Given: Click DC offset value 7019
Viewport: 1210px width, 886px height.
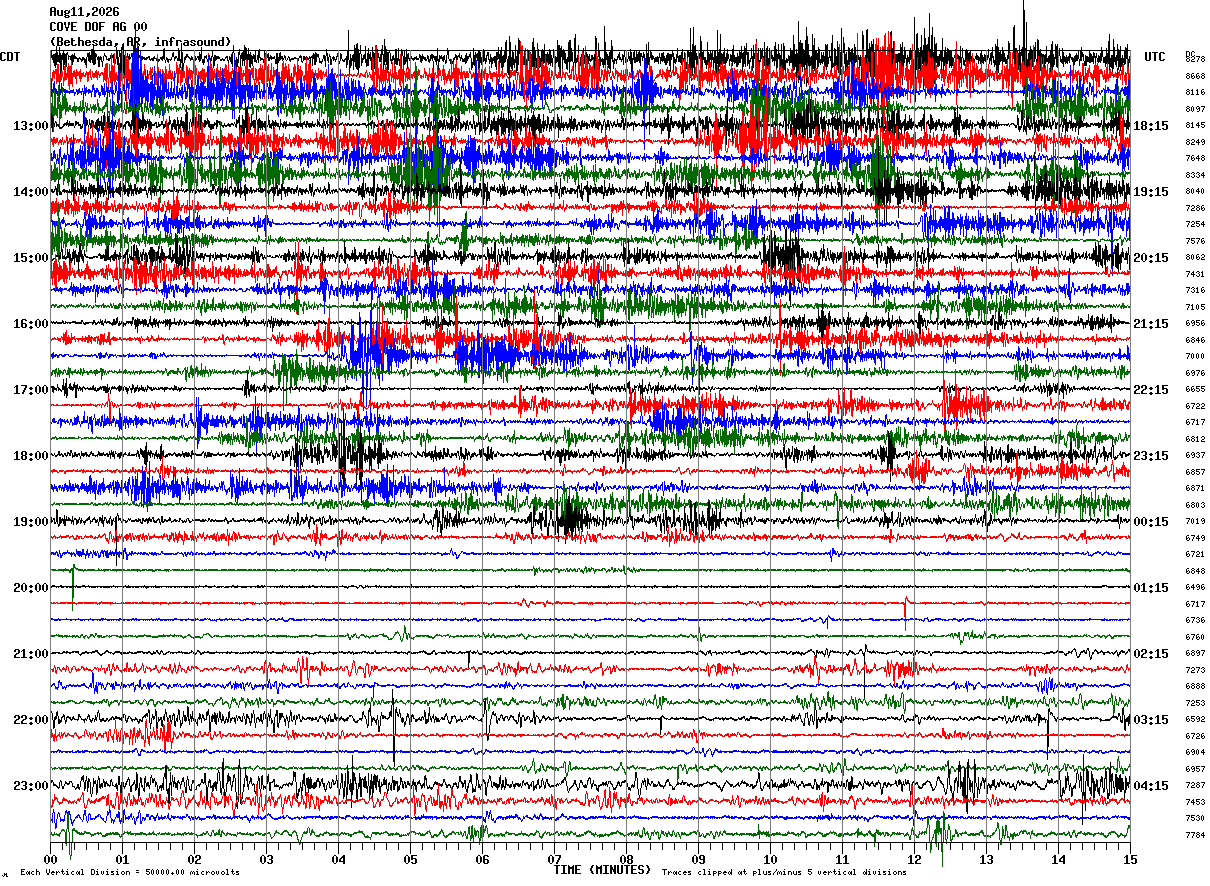Looking at the screenshot, I should 1195,521.
